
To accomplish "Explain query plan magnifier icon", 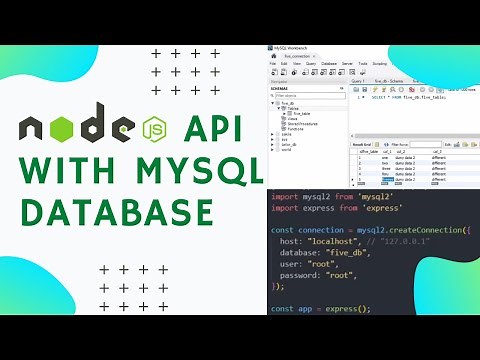I will point(392,89).
